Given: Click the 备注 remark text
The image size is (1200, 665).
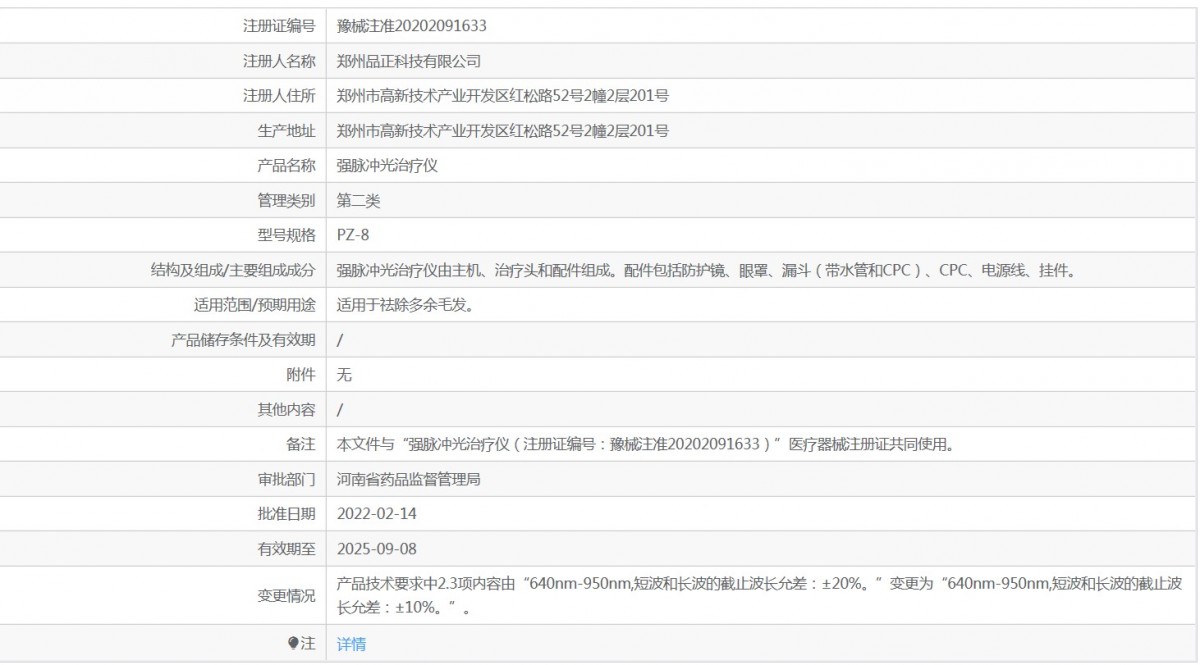Looking at the screenshot, I should (645, 444).
